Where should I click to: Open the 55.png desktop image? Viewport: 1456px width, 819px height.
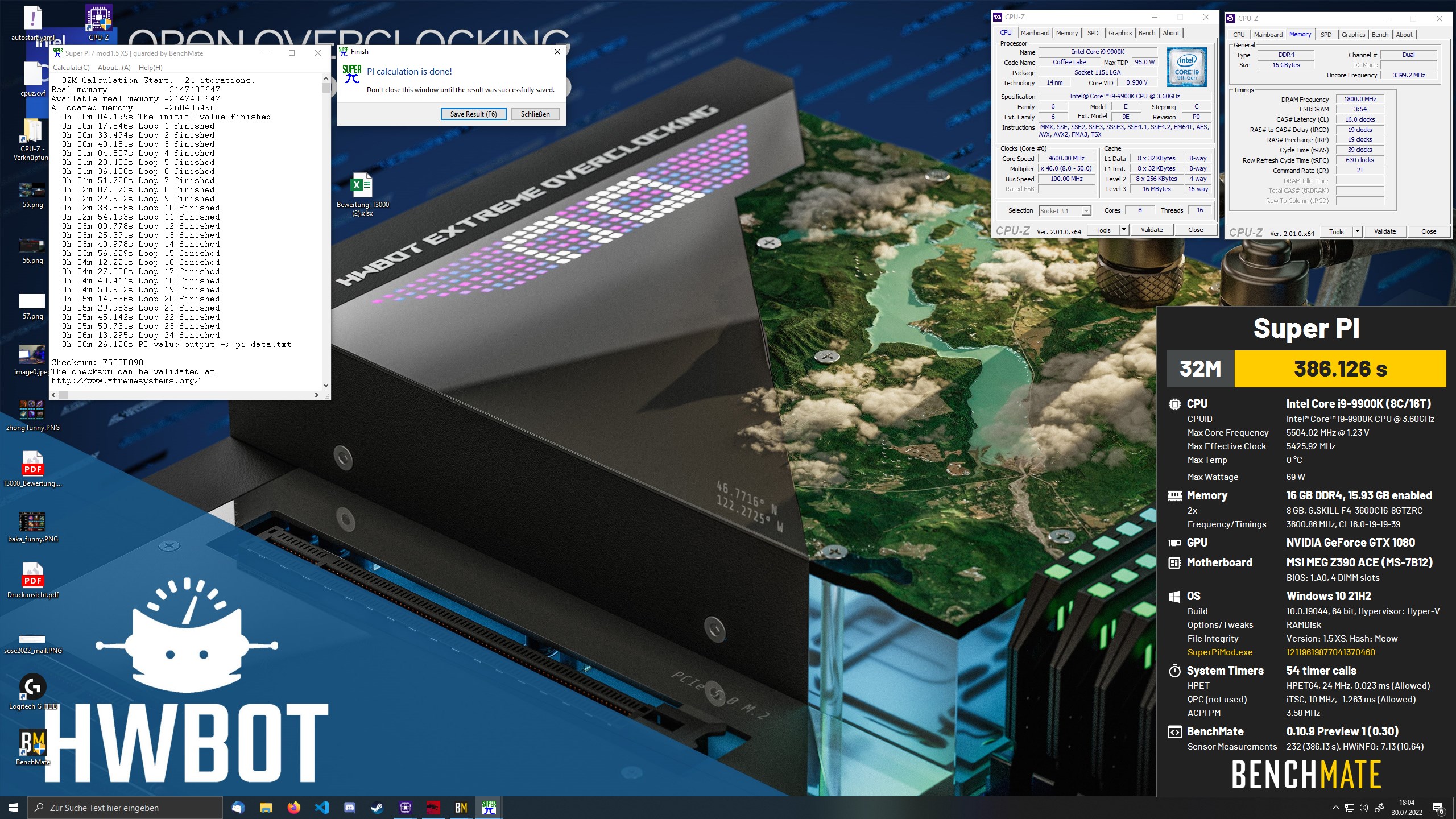tap(33, 195)
